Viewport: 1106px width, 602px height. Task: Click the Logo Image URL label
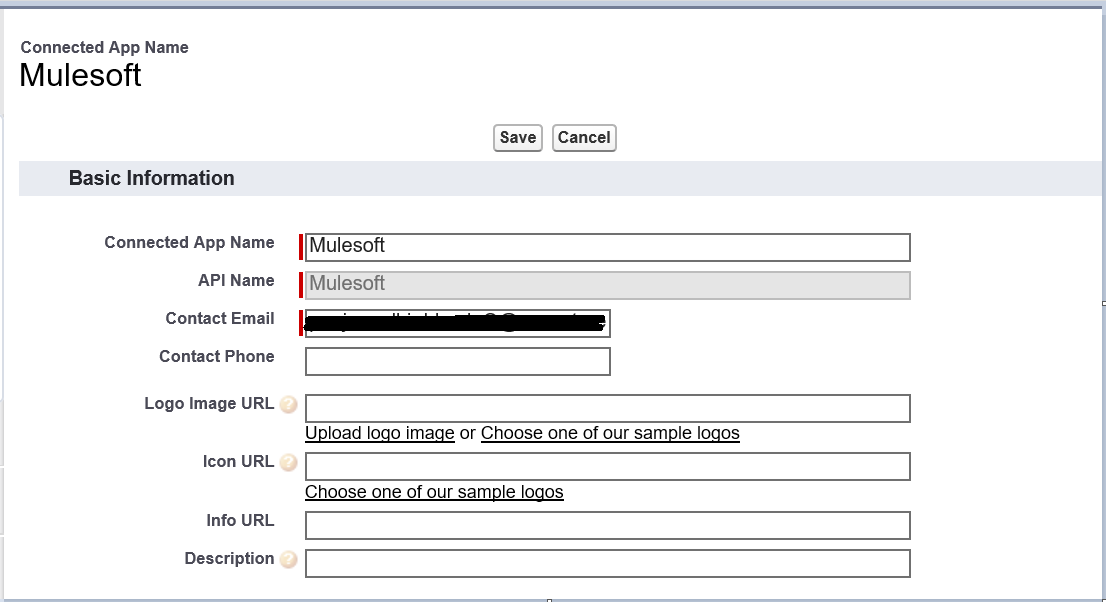pyautogui.click(x=209, y=404)
